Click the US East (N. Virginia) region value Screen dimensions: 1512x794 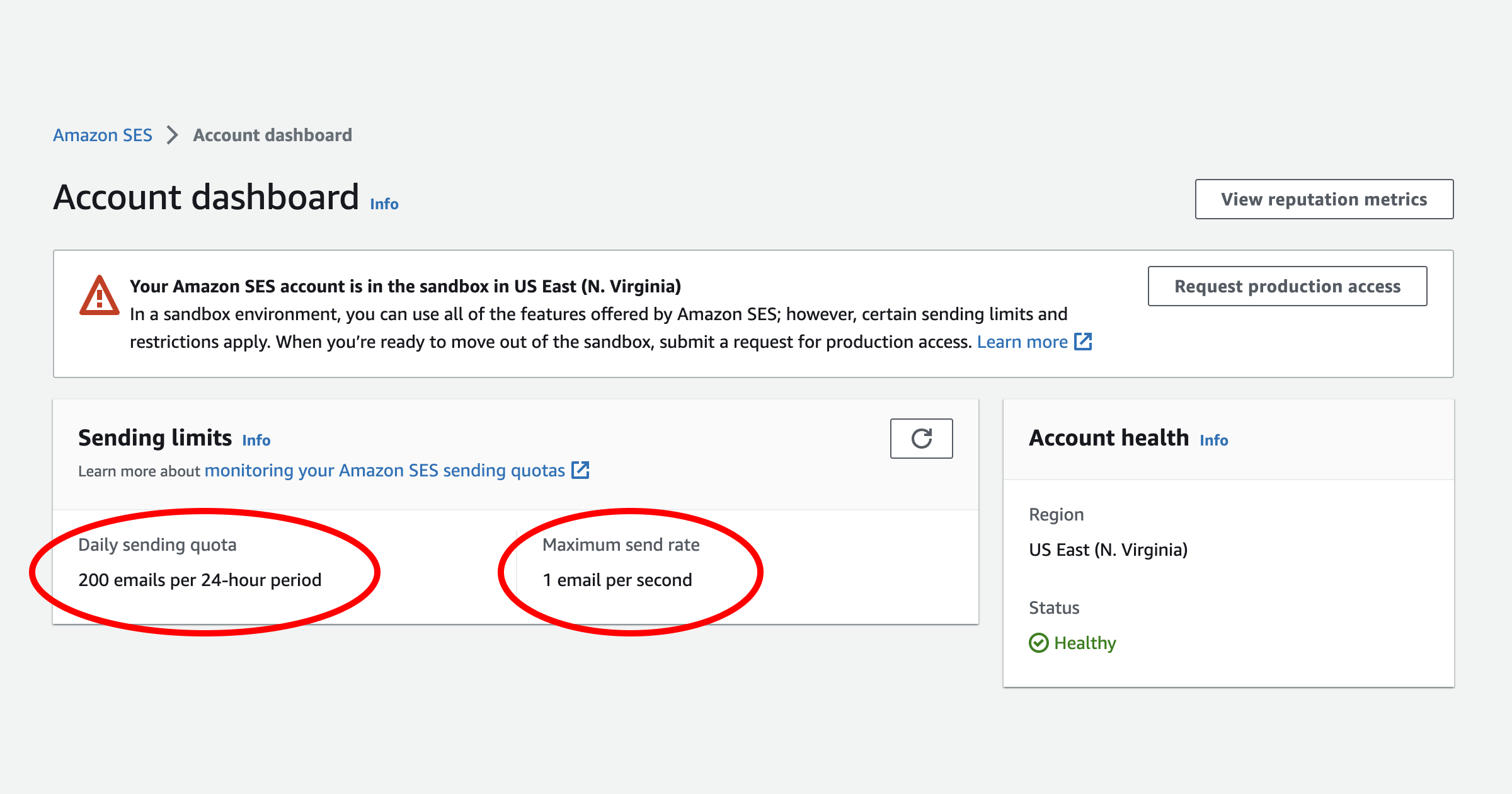pos(1108,549)
